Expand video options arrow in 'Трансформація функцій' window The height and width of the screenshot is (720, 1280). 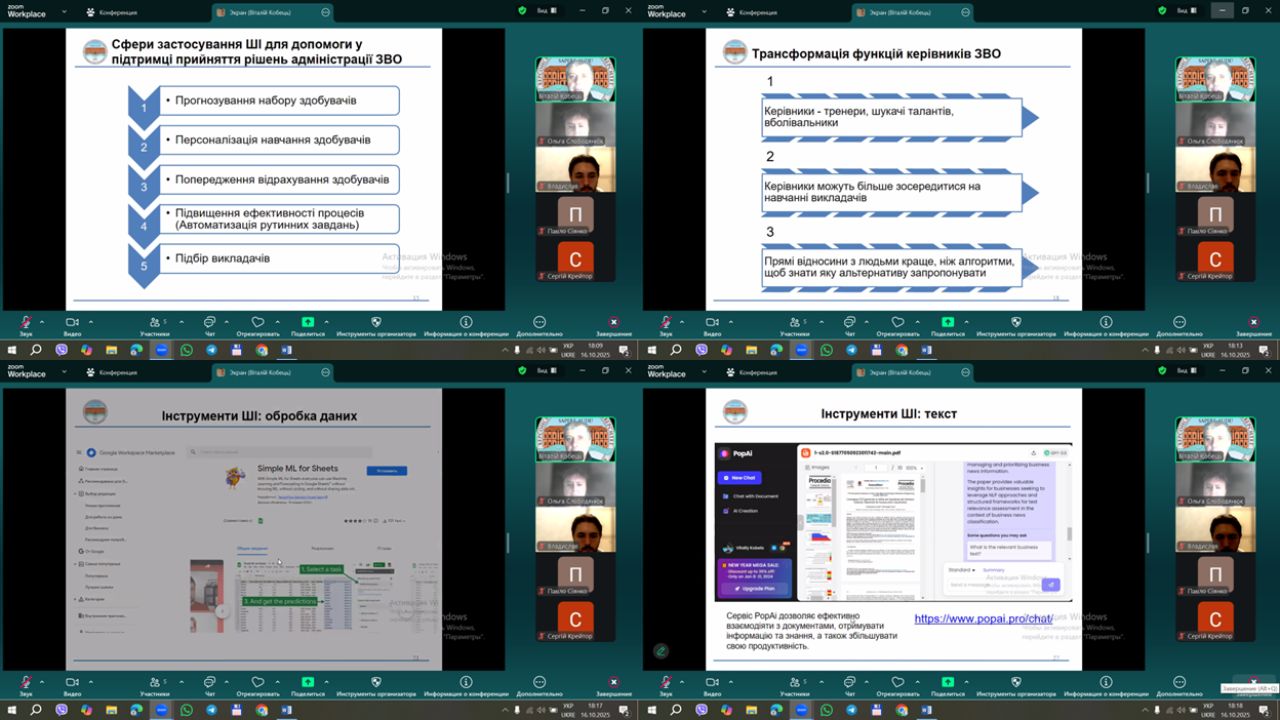click(x=731, y=322)
